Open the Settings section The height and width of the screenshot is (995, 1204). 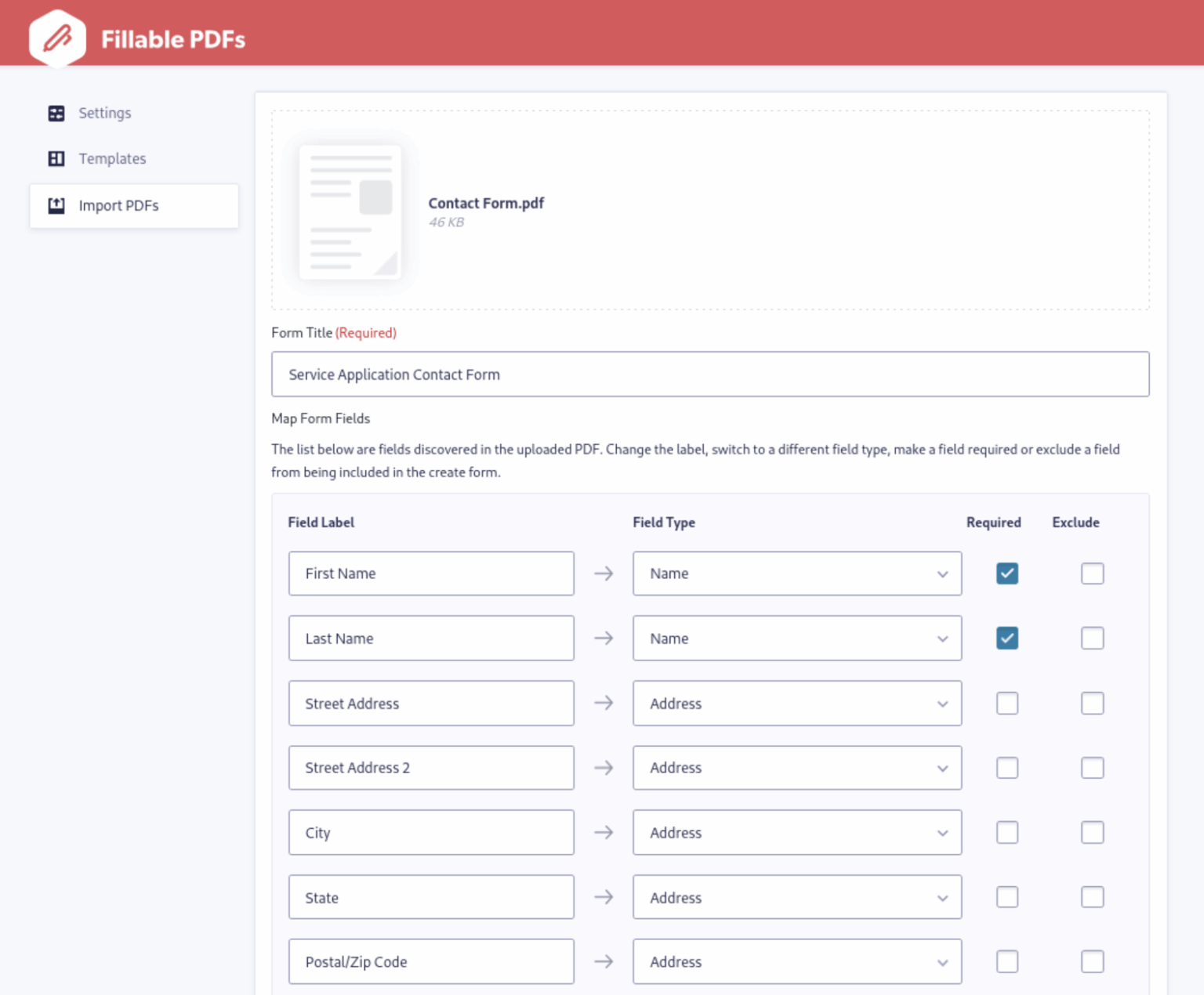[x=104, y=113]
